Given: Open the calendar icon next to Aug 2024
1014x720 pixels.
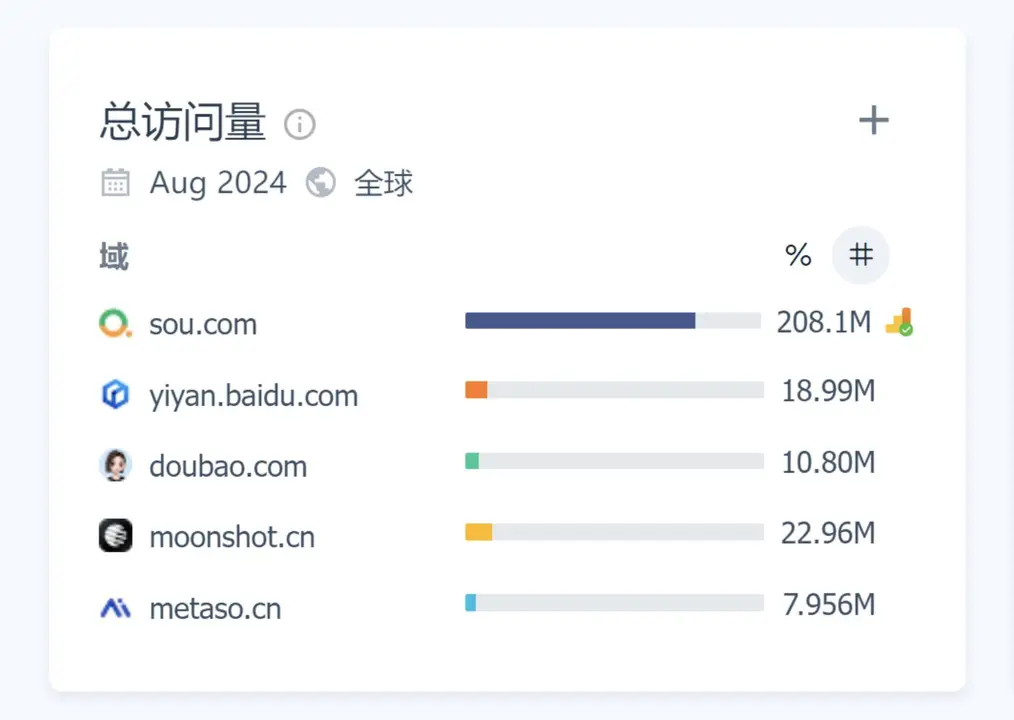Looking at the screenshot, I should tap(115, 182).
